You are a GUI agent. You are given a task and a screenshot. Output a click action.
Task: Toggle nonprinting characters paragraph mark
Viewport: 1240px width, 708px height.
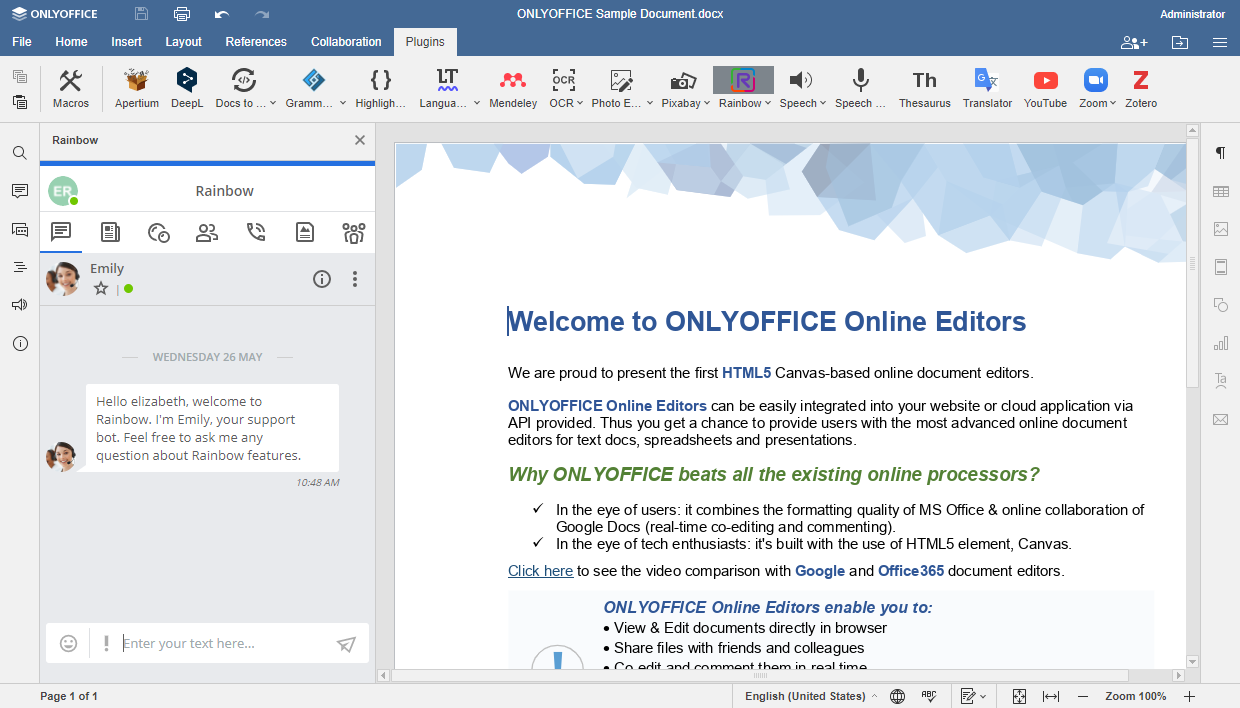1220,153
